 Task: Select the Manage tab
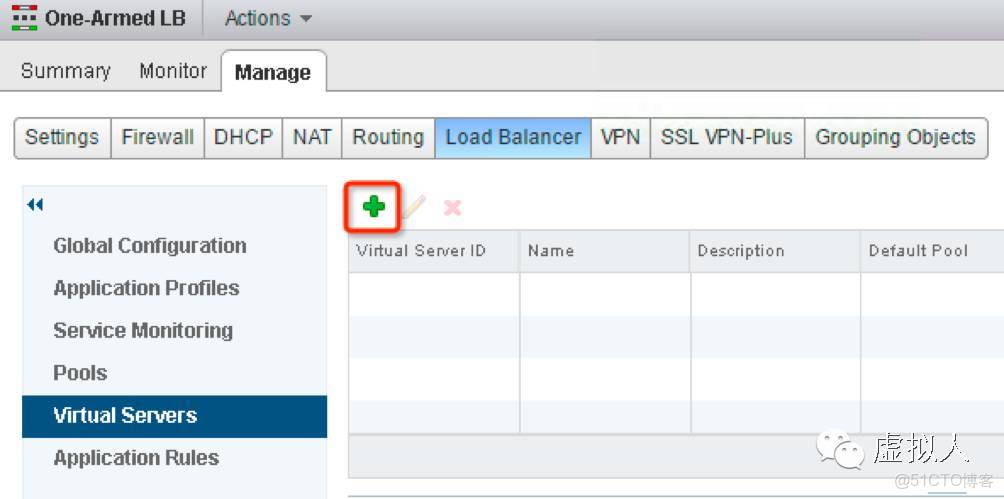click(x=273, y=72)
